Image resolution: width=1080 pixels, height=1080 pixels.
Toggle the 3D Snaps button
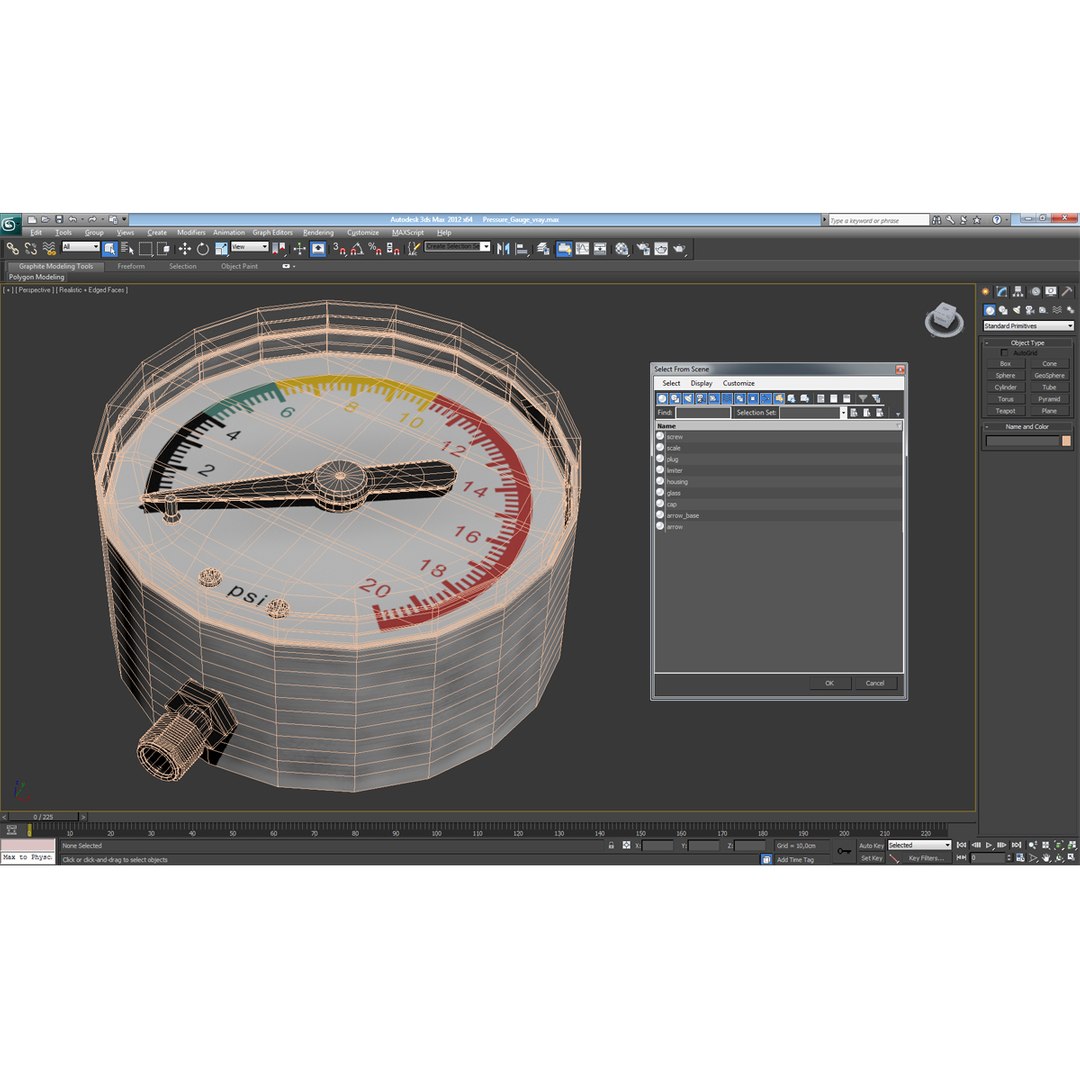[x=339, y=249]
